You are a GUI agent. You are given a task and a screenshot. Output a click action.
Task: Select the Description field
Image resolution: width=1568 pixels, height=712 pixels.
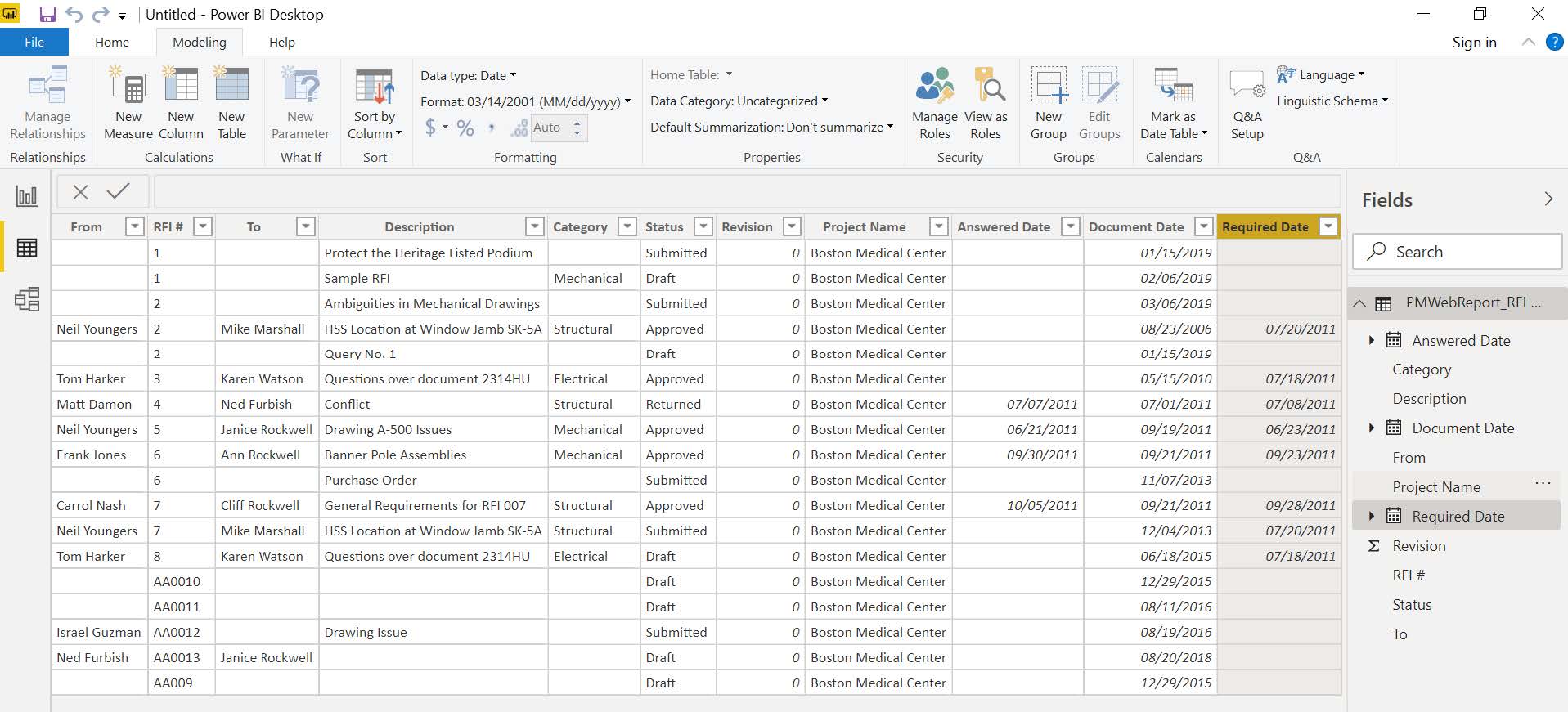tap(1429, 399)
